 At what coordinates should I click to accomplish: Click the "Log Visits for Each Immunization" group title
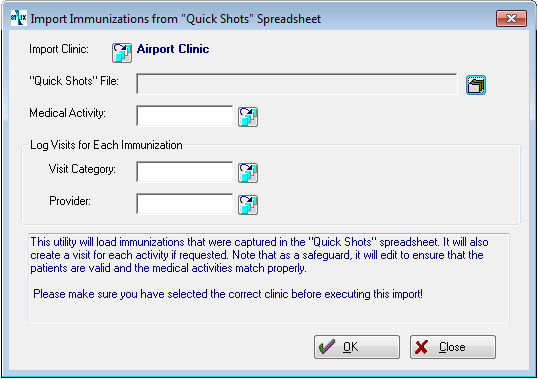106,145
